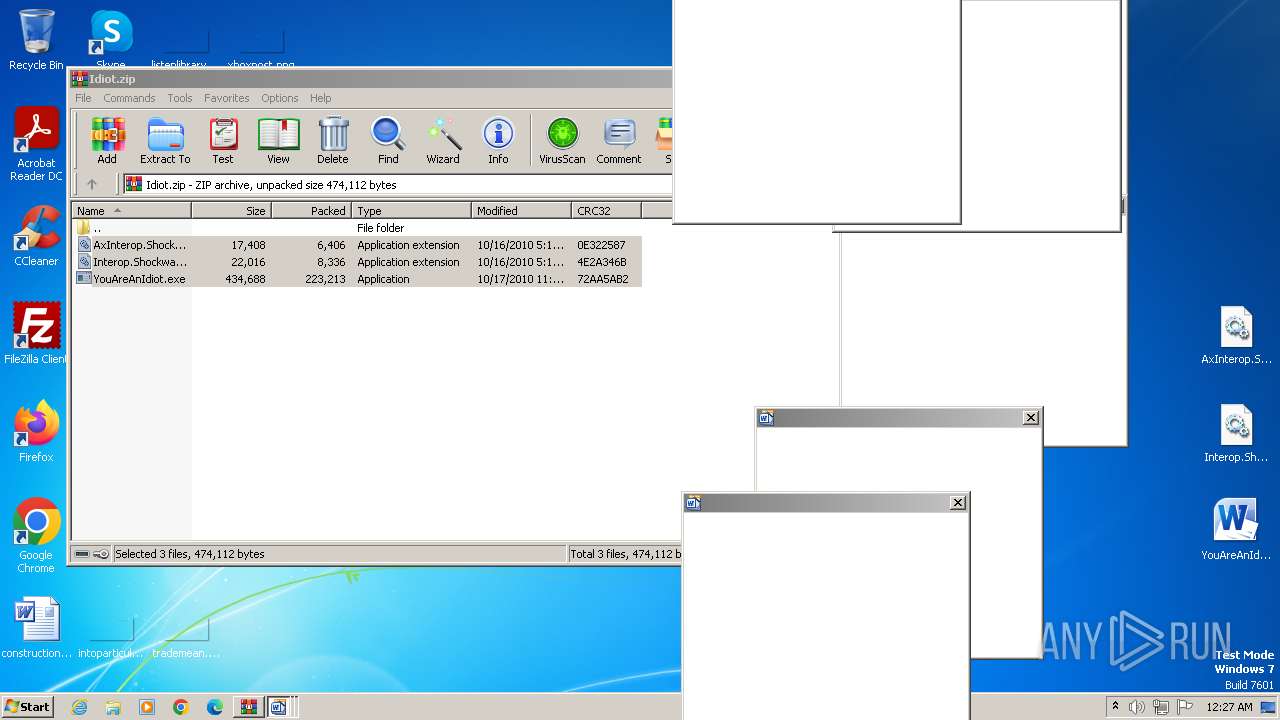Click CRC32 value 0E322587
Viewport: 1280px width, 720px height.
(601, 245)
